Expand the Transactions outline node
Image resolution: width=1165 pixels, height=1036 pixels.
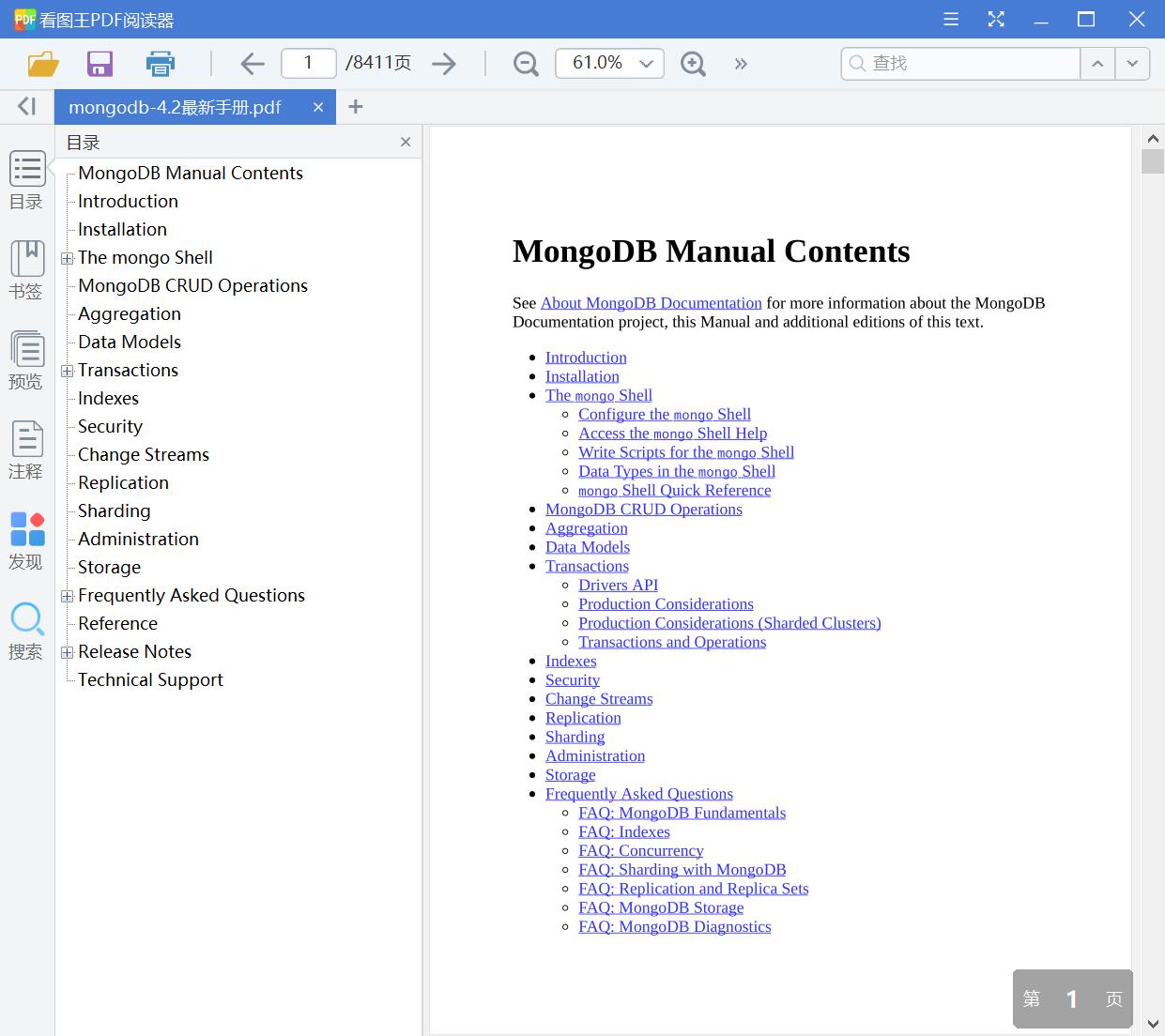tap(67, 371)
